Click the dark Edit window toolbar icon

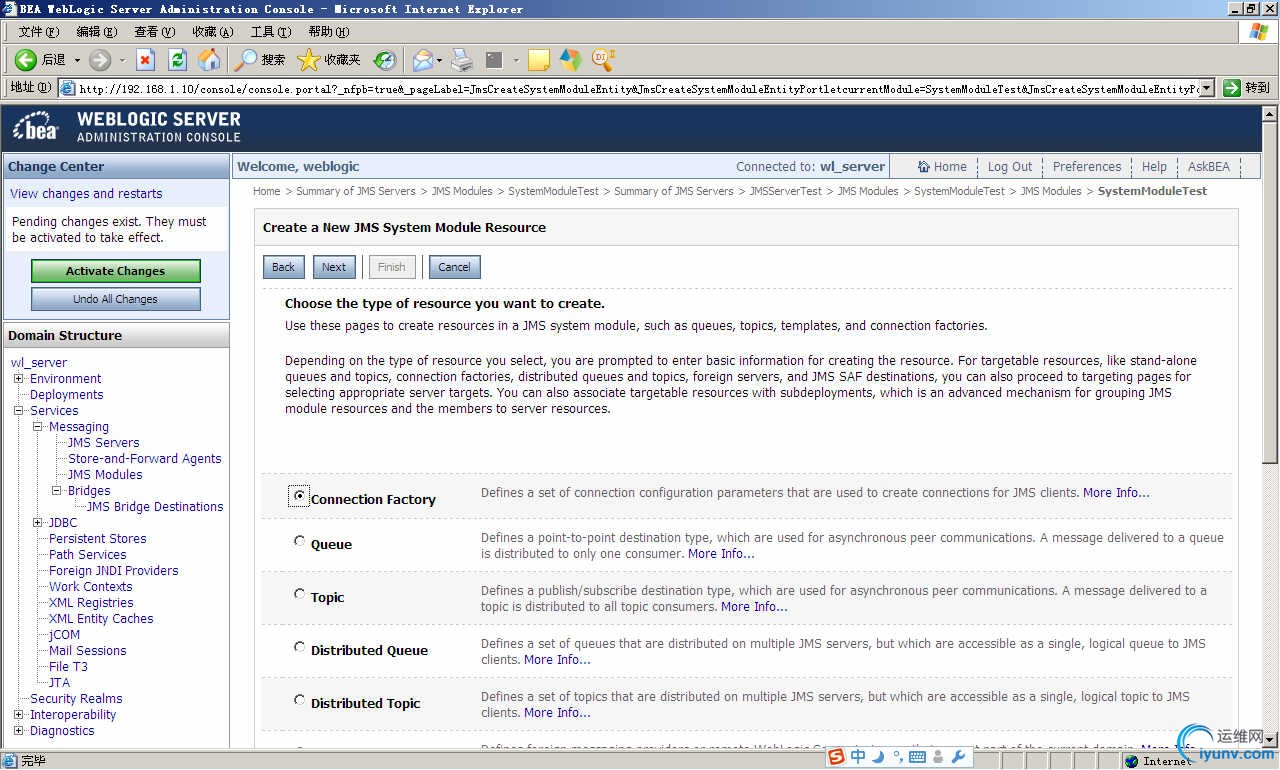click(494, 60)
